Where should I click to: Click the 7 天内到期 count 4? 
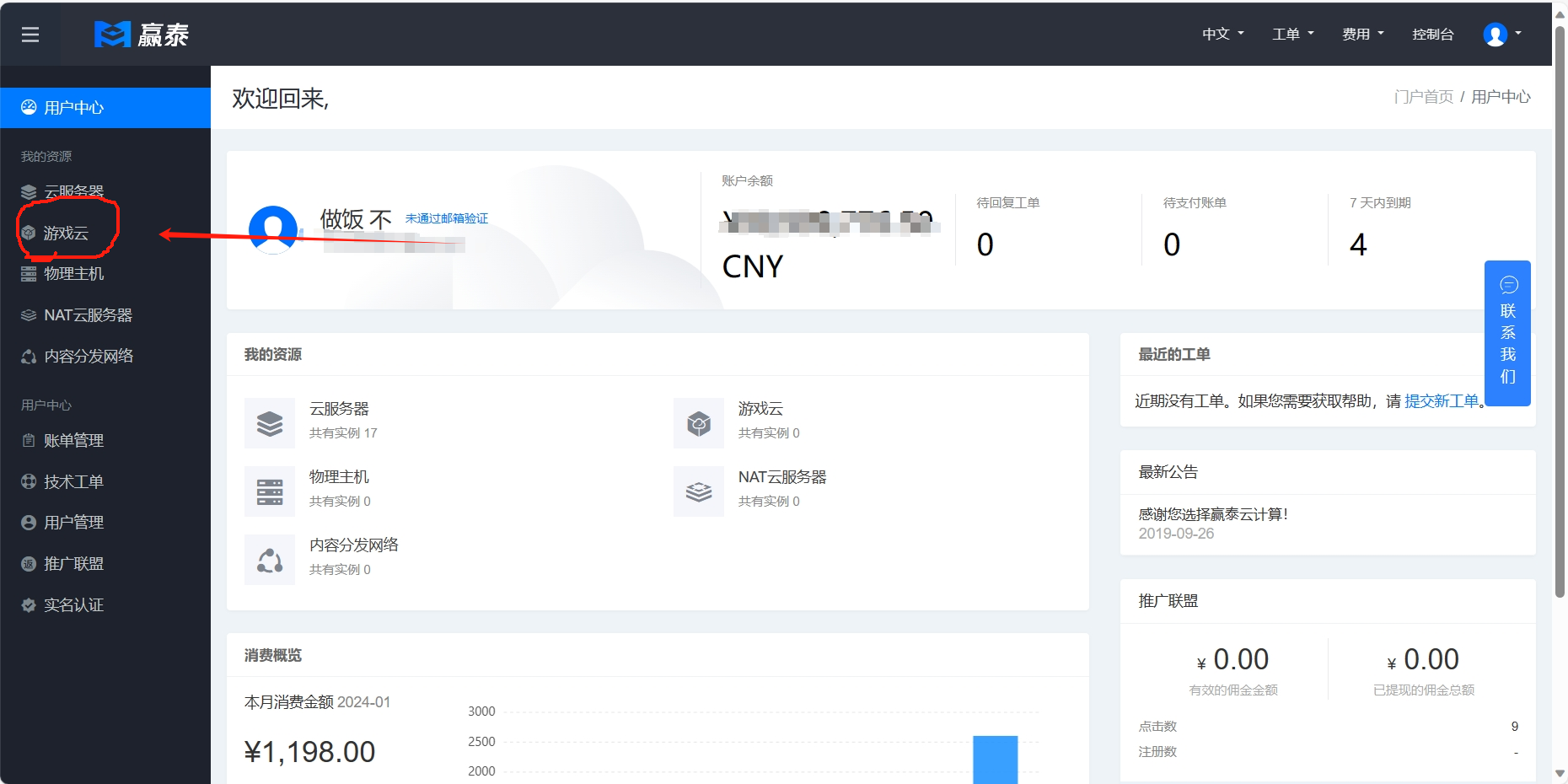[1358, 244]
